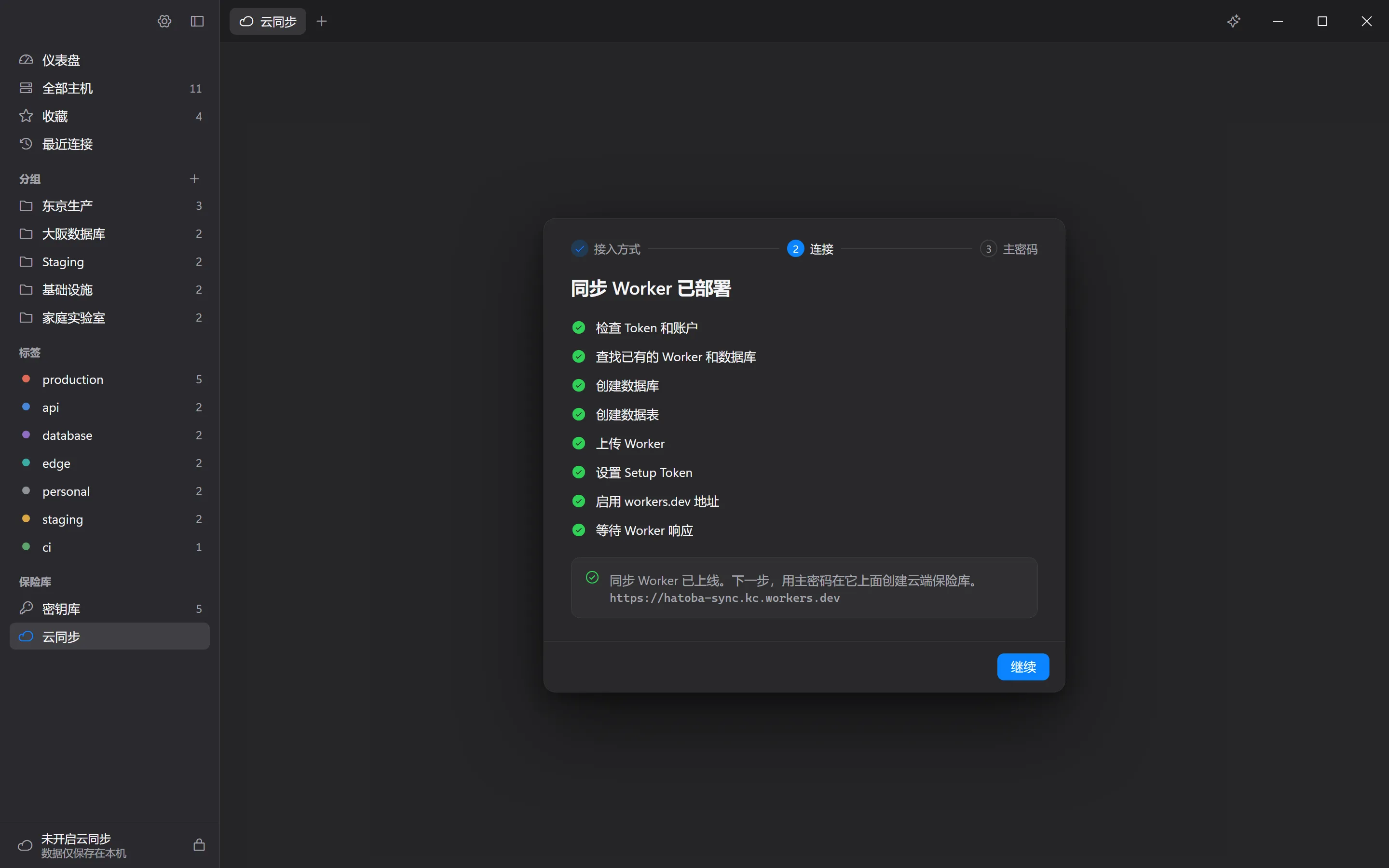1389x868 pixels.
Task: Click the lock icon in sidebar footer
Action: (x=199, y=844)
